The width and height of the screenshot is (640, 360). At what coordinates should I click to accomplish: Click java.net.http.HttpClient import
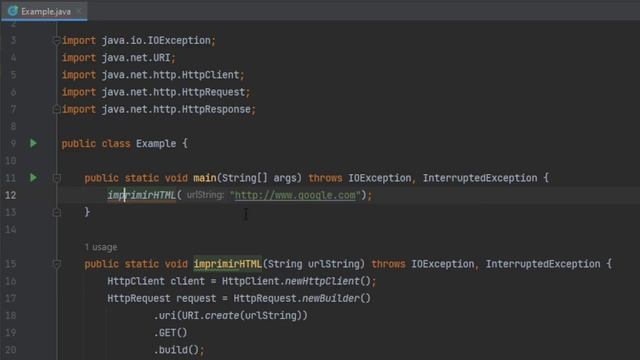click(171, 75)
